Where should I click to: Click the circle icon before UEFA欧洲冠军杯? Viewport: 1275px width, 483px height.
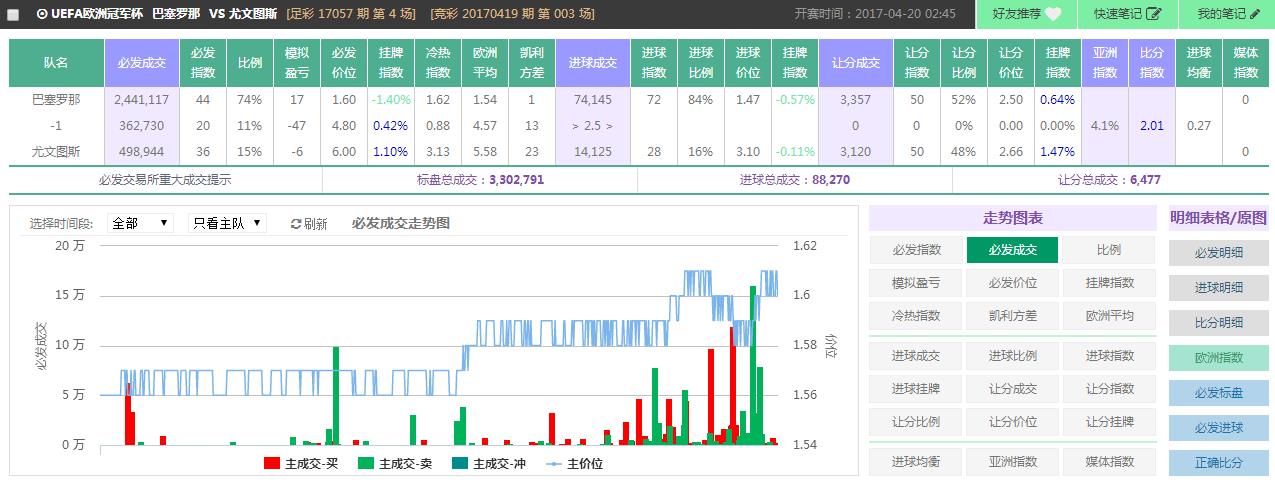(x=43, y=14)
